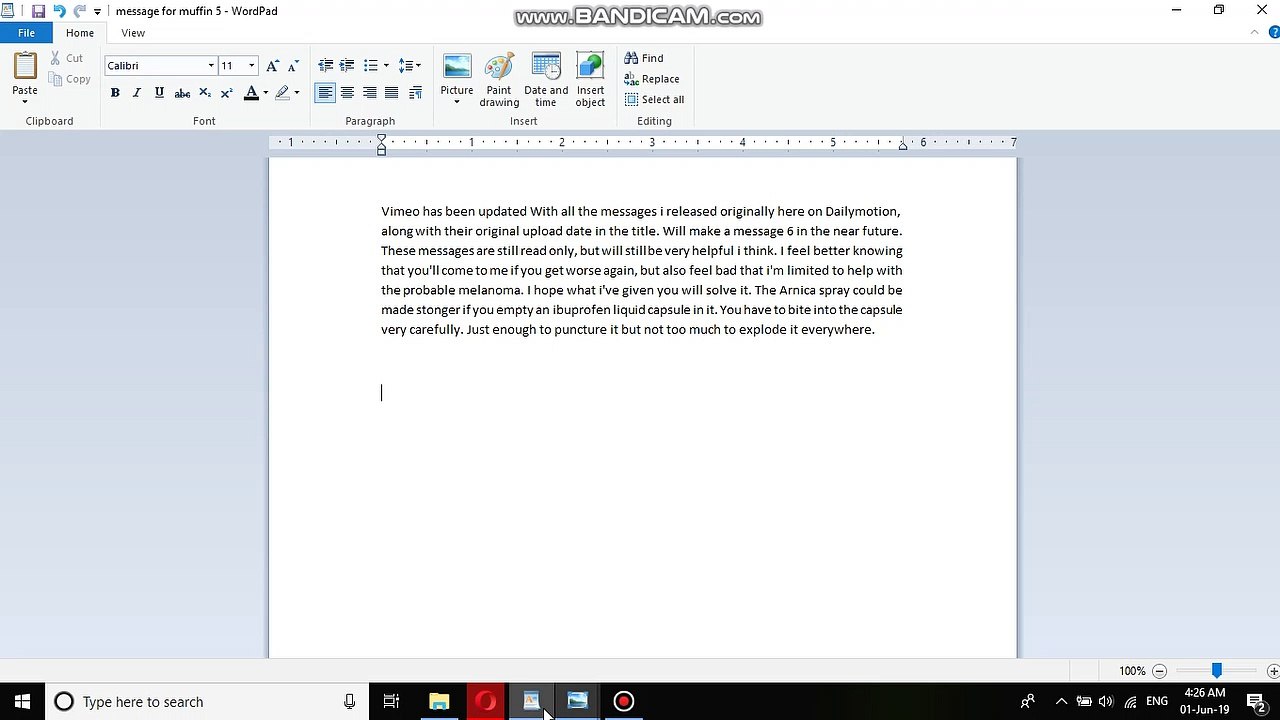Open File Explorer from the taskbar
This screenshot has height=720, width=1280.
point(439,701)
